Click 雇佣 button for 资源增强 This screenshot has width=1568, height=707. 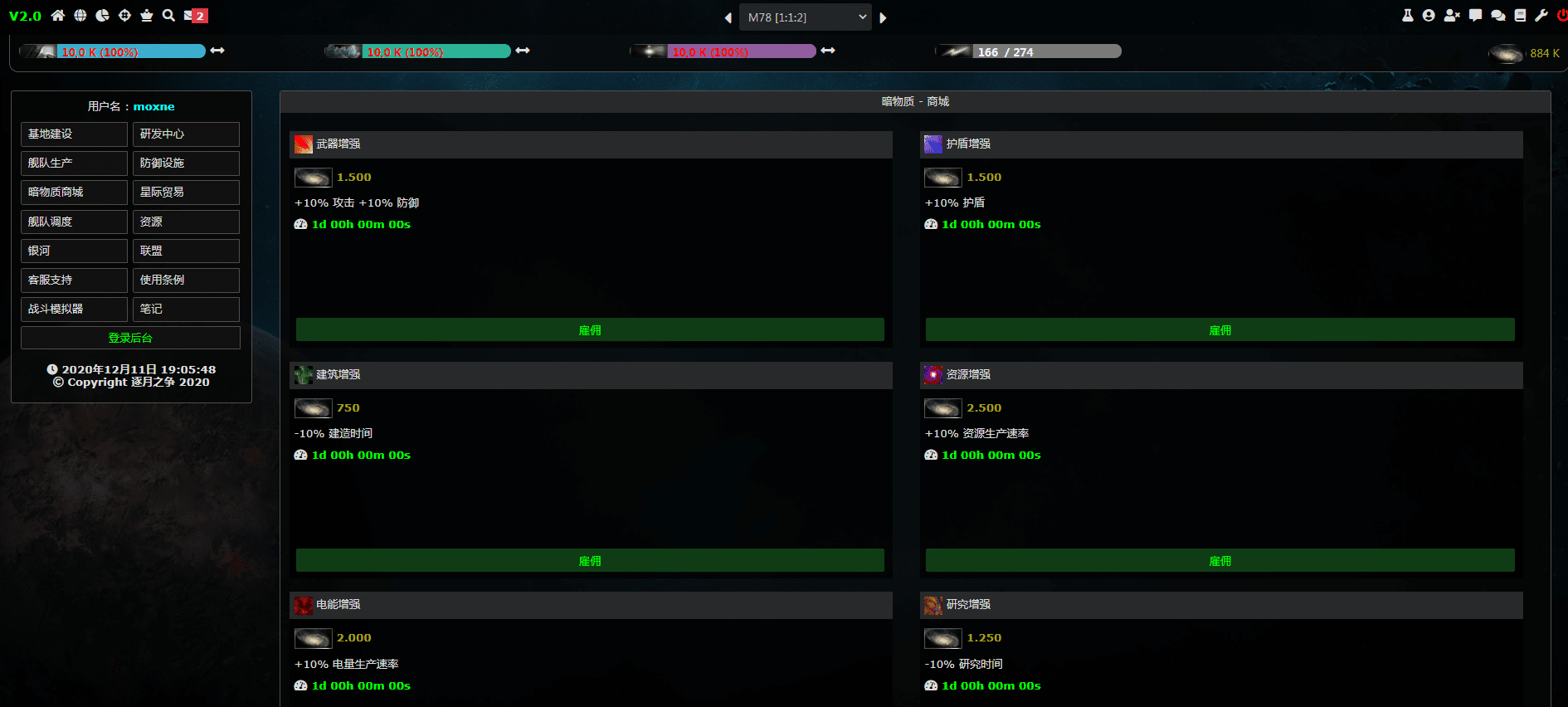(1220, 561)
